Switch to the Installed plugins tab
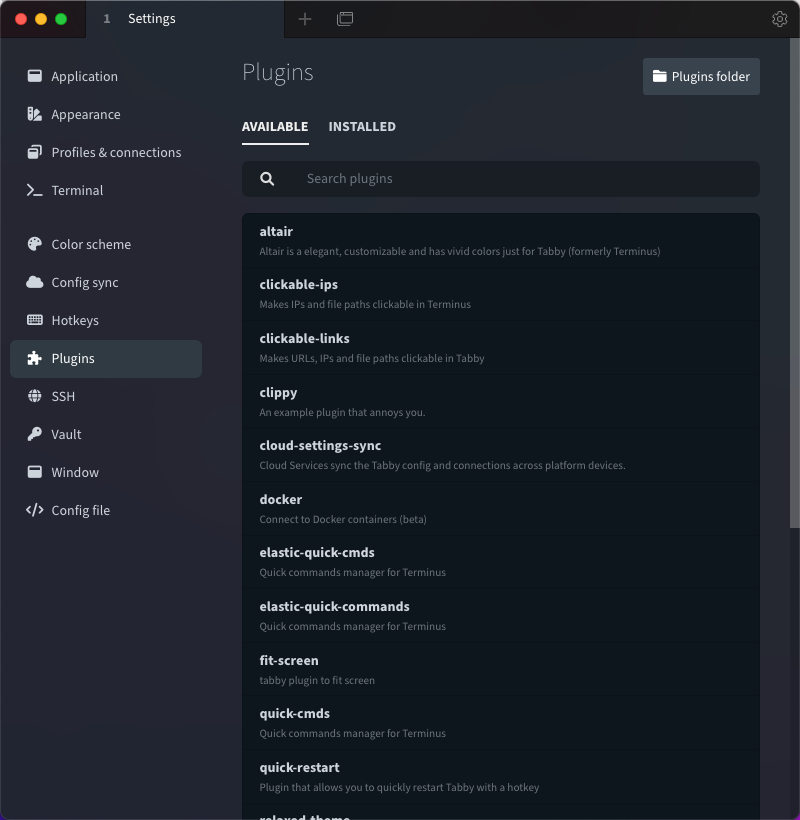Image resolution: width=800 pixels, height=820 pixels. point(362,127)
